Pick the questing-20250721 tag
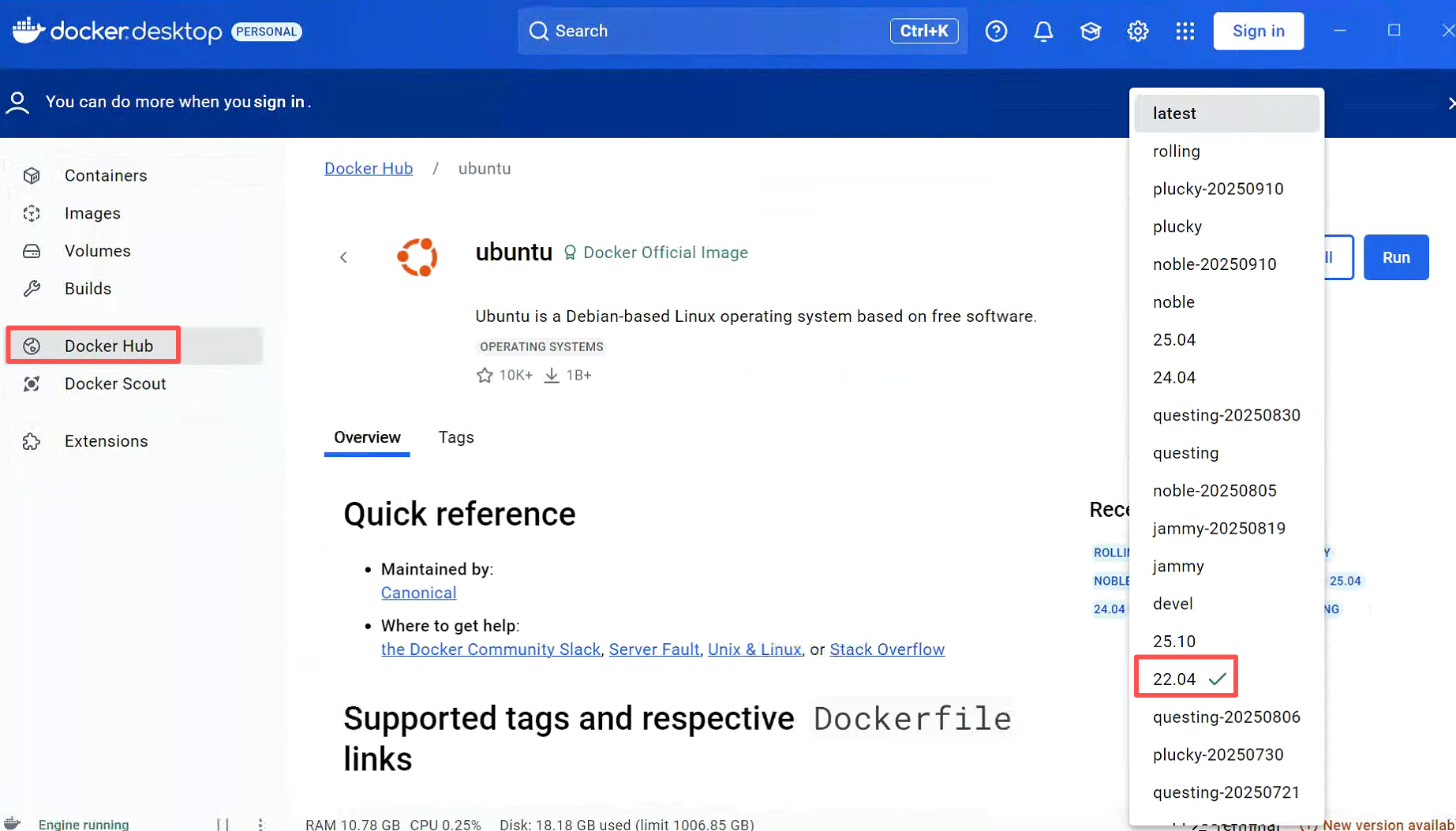Image resolution: width=1456 pixels, height=831 pixels. point(1226,792)
